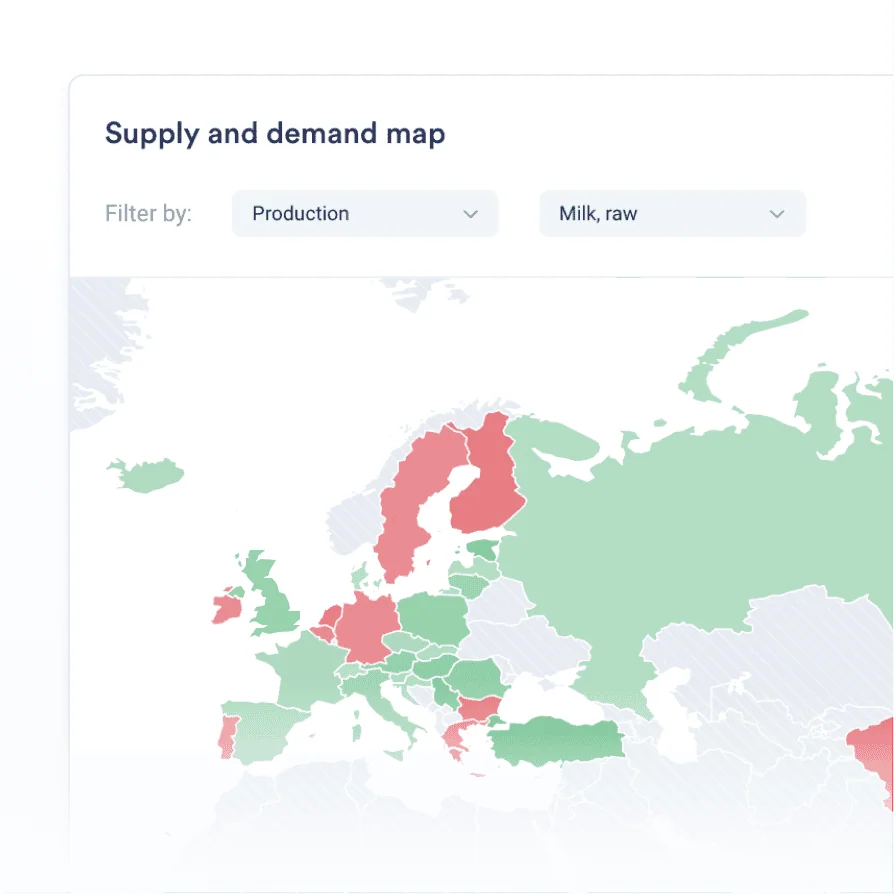Expand the Milk, raw product dropdown
This screenshot has width=894, height=894.
672,214
